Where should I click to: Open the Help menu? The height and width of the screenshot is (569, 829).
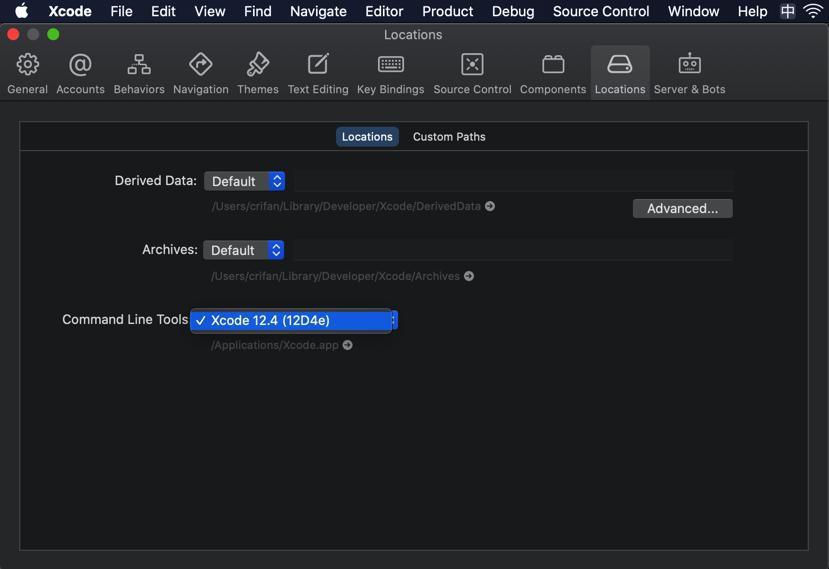pos(752,11)
